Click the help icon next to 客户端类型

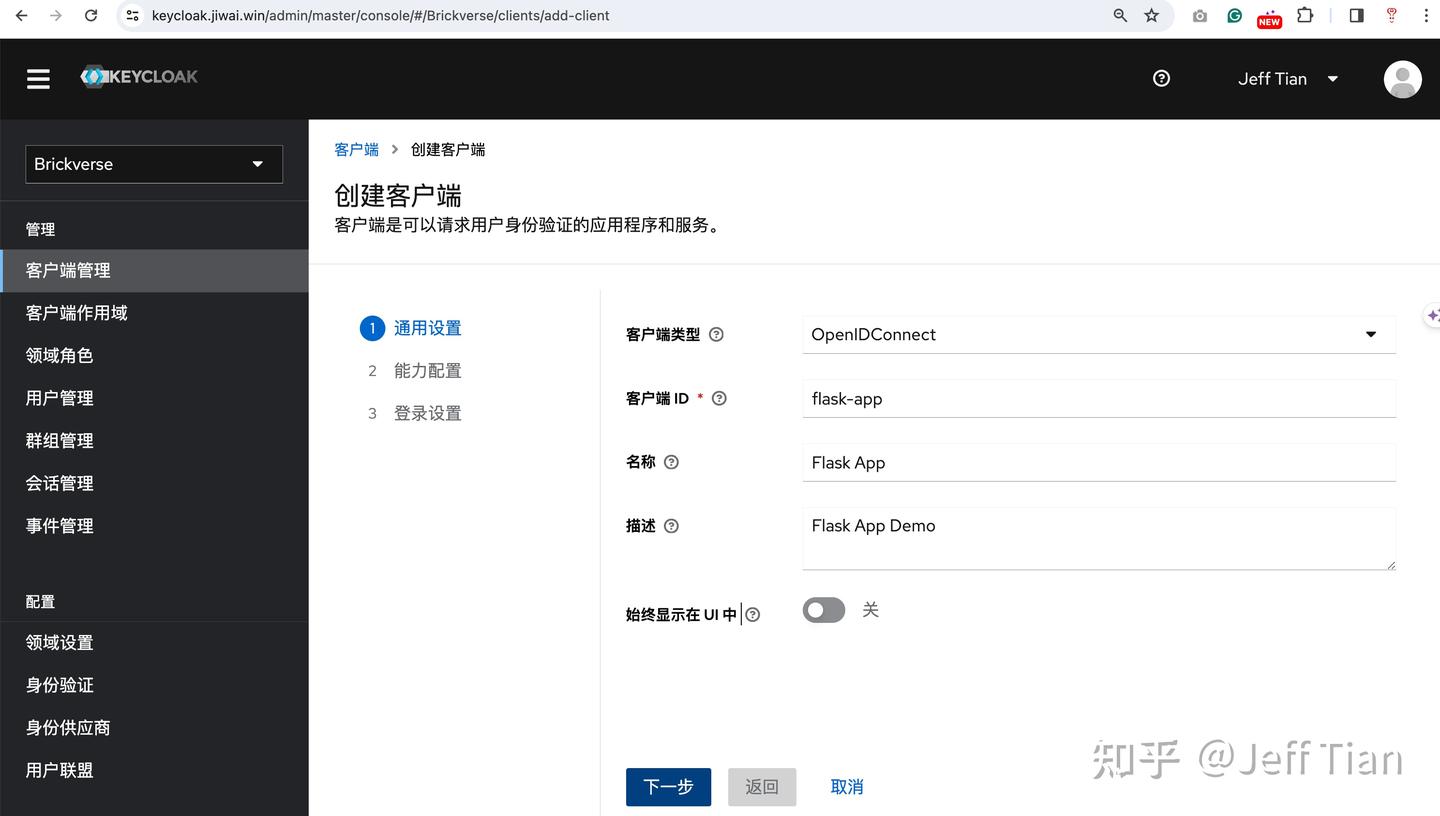[x=716, y=335]
